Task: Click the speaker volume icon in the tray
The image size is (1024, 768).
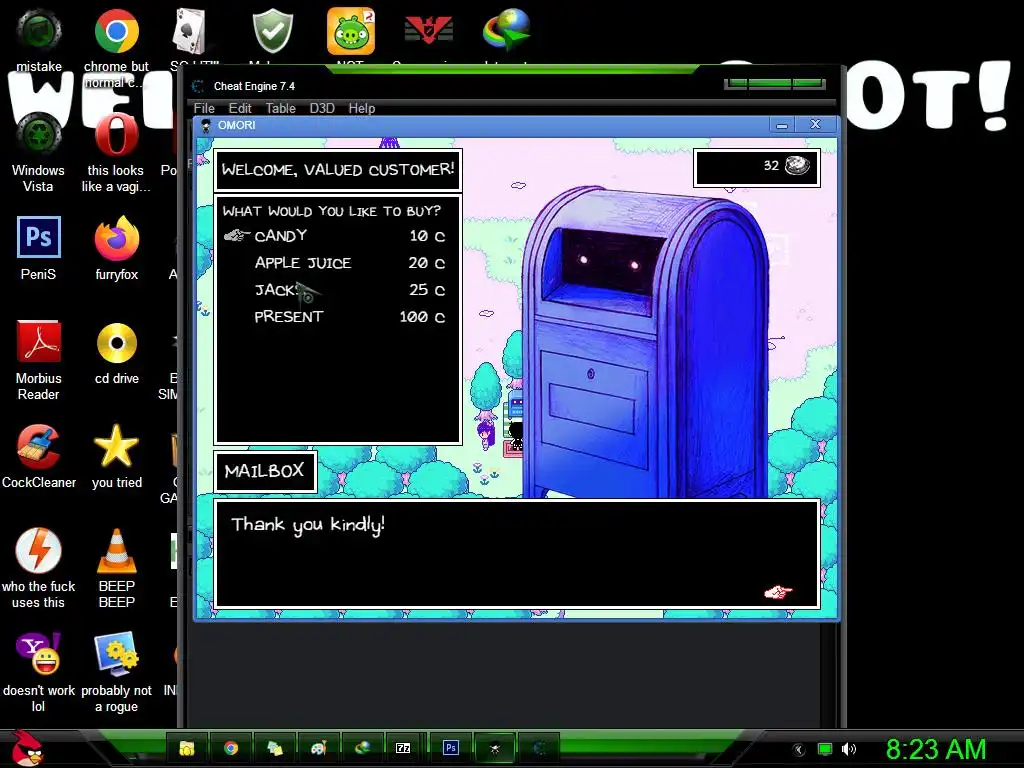Action: tap(848, 749)
